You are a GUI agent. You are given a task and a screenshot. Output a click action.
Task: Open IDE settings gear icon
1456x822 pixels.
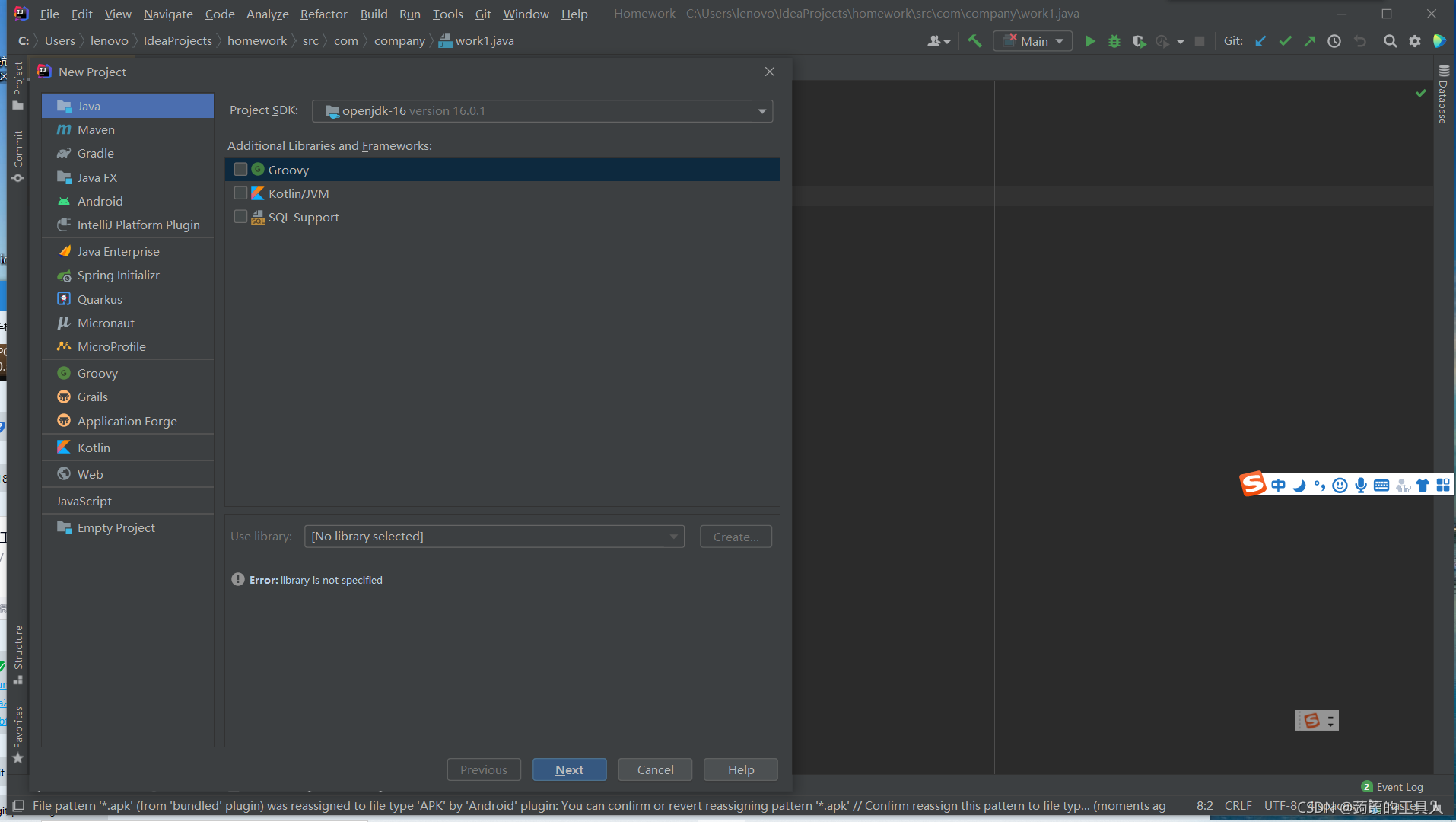point(1415,41)
